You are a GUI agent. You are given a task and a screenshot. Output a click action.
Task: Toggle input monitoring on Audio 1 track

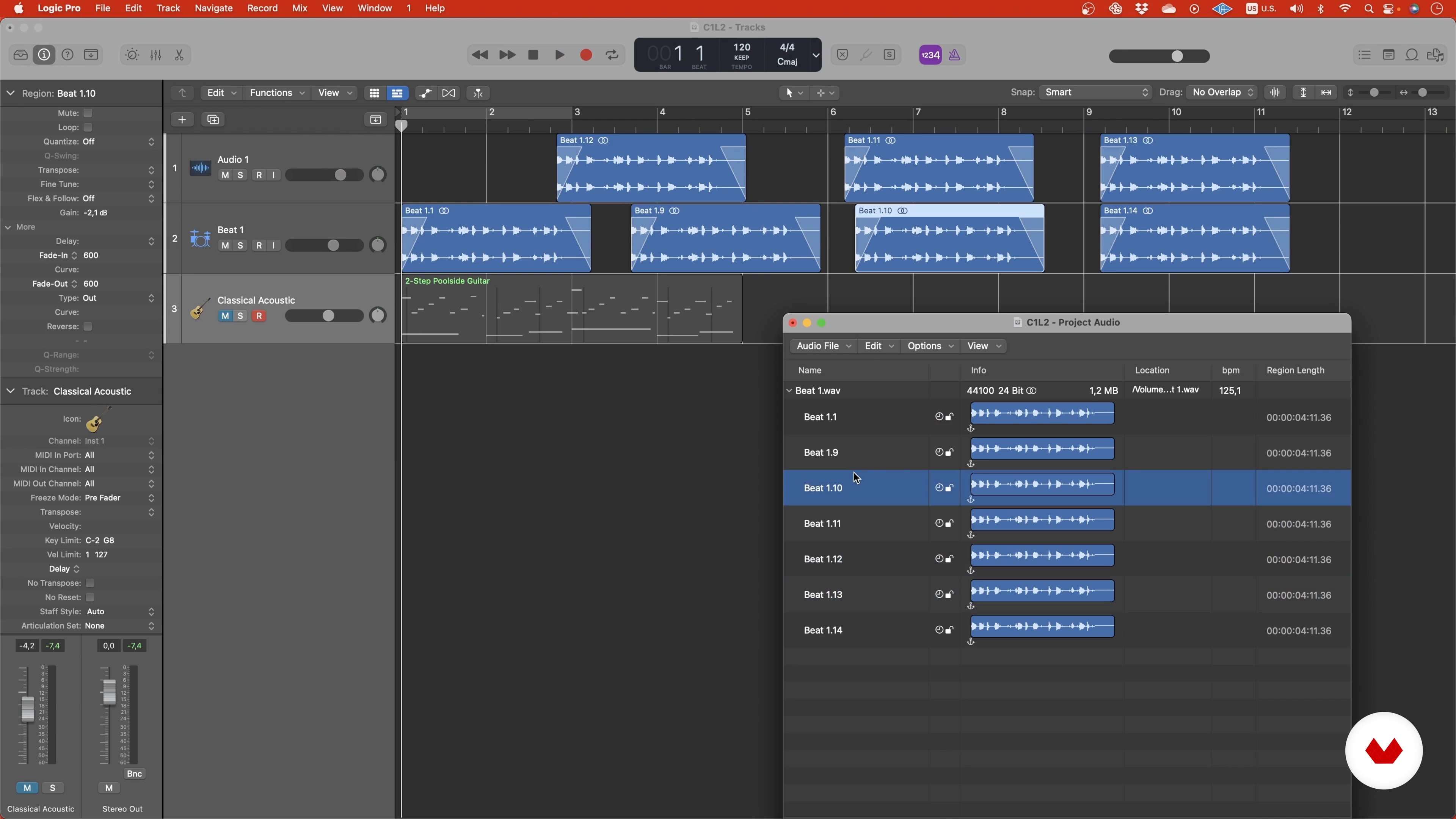pyautogui.click(x=273, y=175)
